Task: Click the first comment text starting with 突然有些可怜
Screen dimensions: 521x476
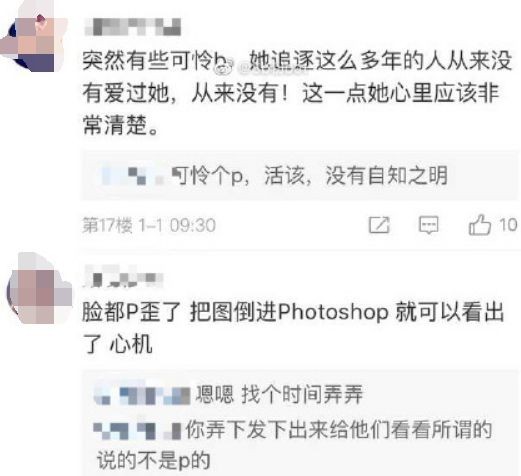Action: pyautogui.click(x=297, y=93)
